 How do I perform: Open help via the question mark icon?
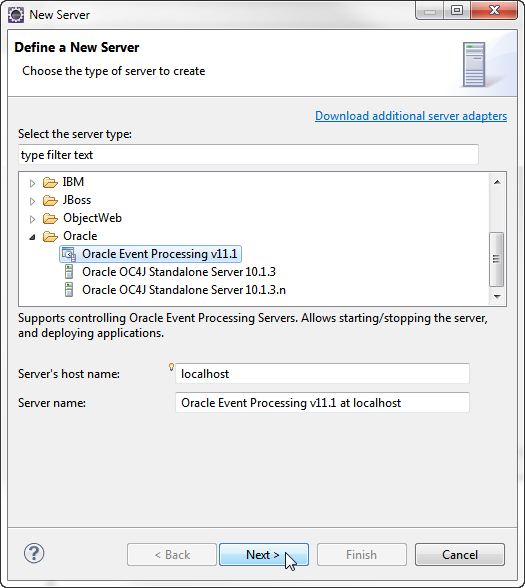pos(34,554)
